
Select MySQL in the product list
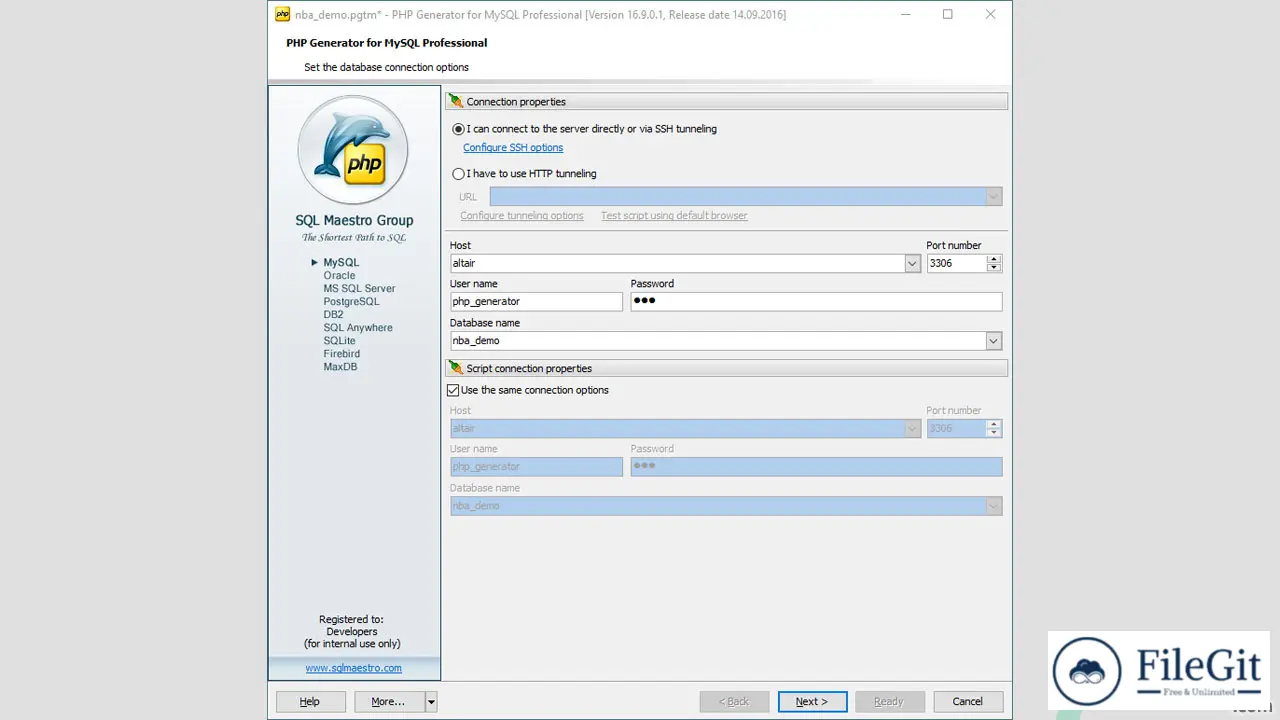(x=341, y=262)
